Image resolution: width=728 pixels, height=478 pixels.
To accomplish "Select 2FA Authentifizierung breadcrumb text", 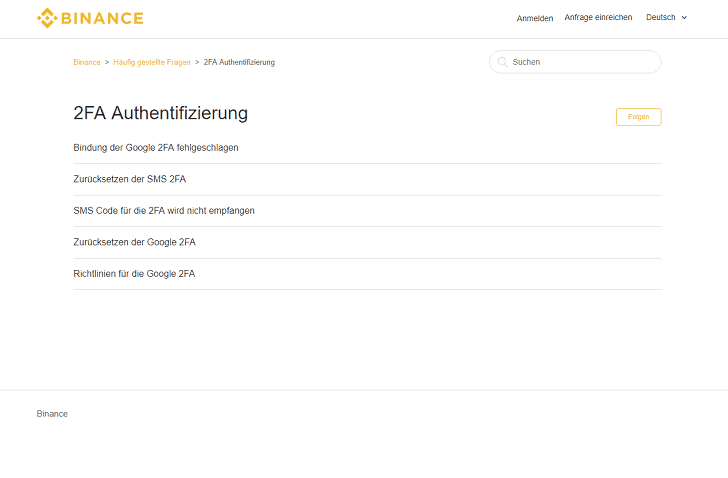I will [x=239, y=62].
